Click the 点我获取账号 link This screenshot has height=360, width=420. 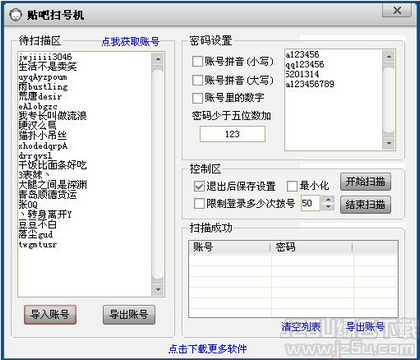(x=130, y=42)
